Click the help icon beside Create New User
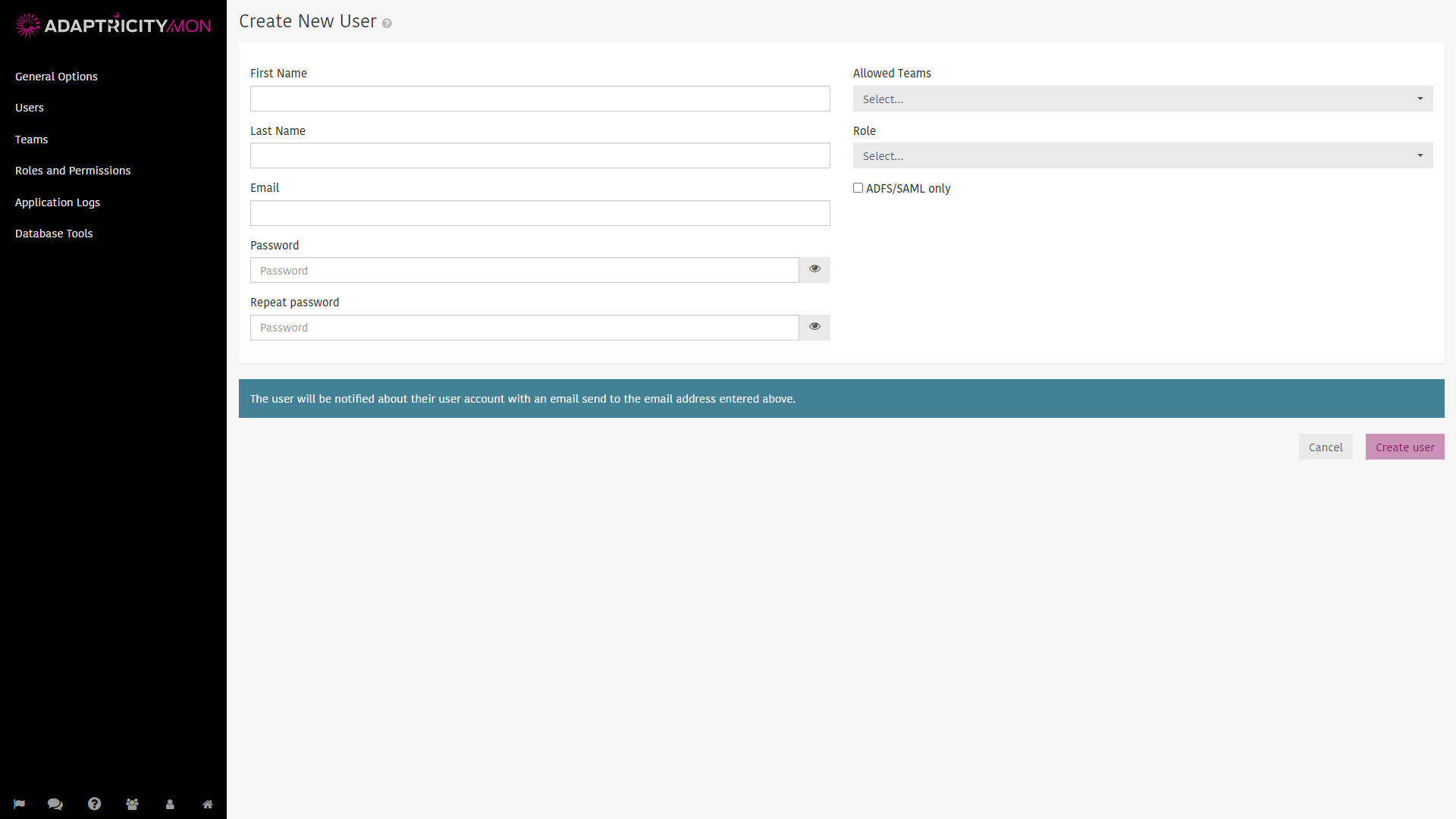The height and width of the screenshot is (819, 1456). click(x=387, y=24)
